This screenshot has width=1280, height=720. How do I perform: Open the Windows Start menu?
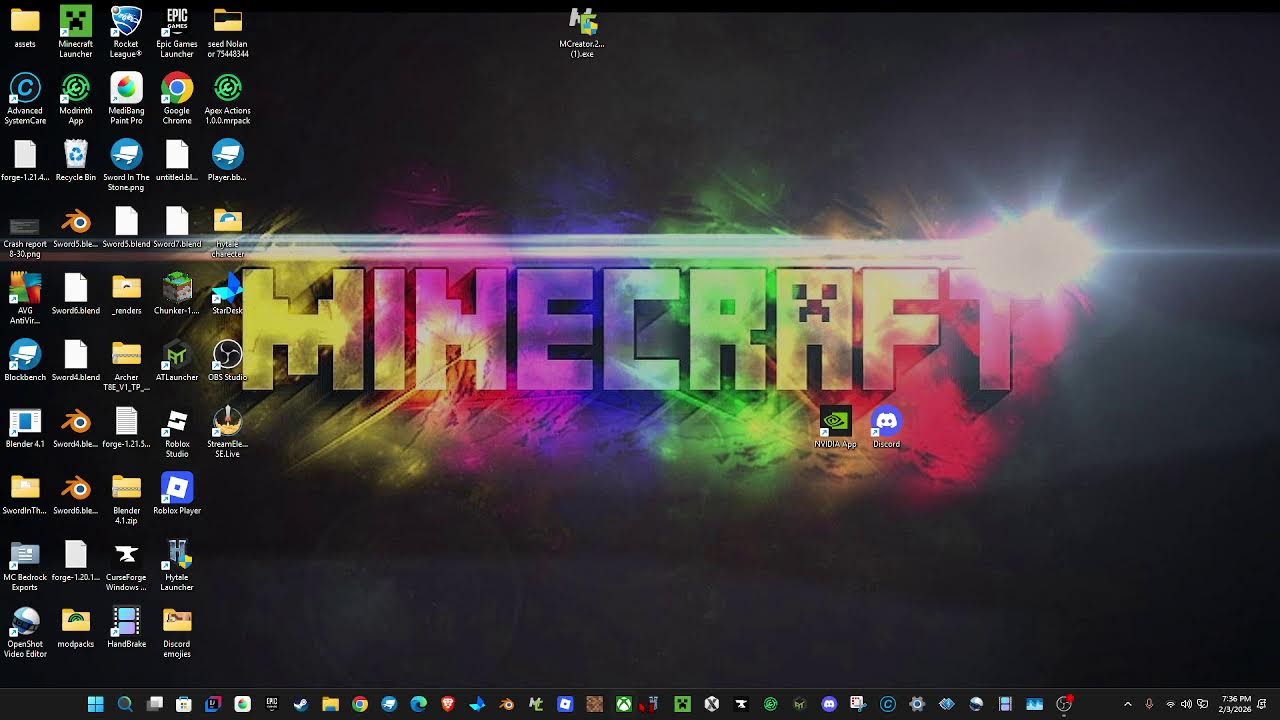pos(95,704)
